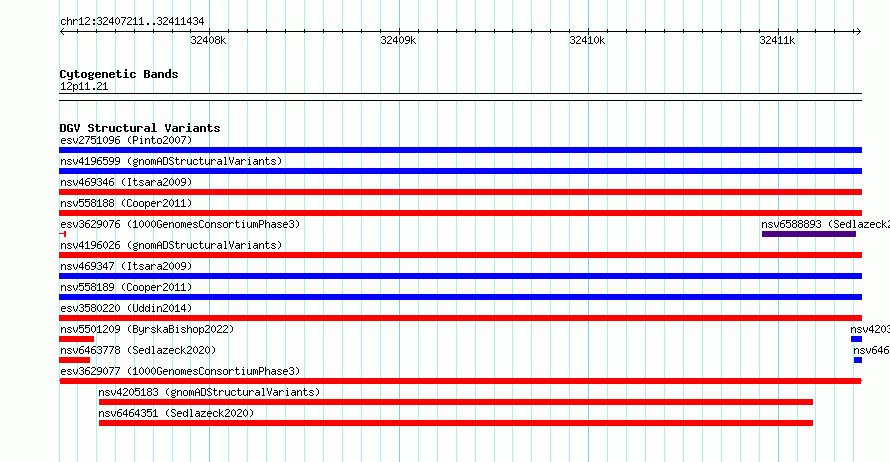890x462 pixels.
Task: Click the small blue bar under nsv646 label
Action: (858, 360)
